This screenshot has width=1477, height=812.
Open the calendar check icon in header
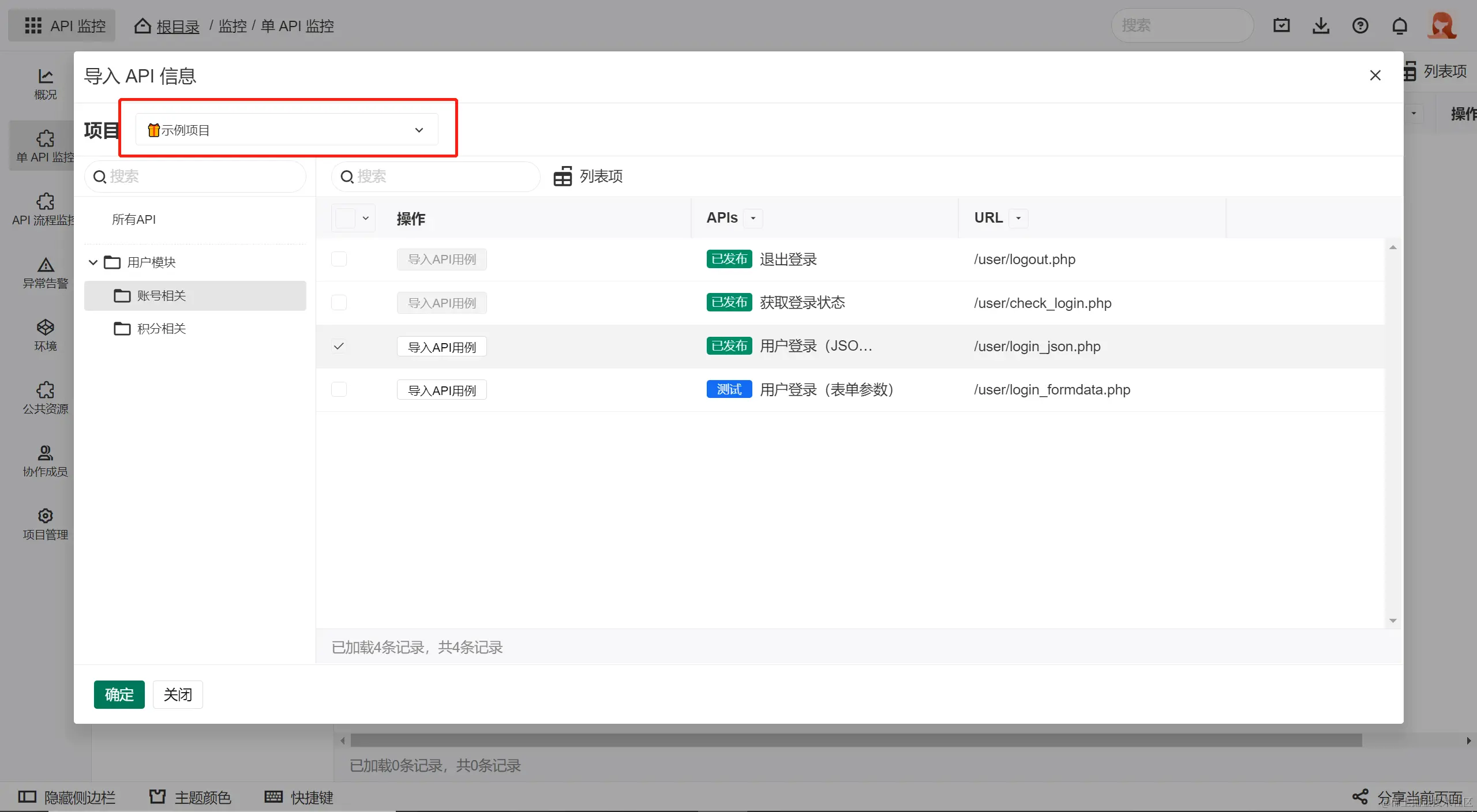1281,26
